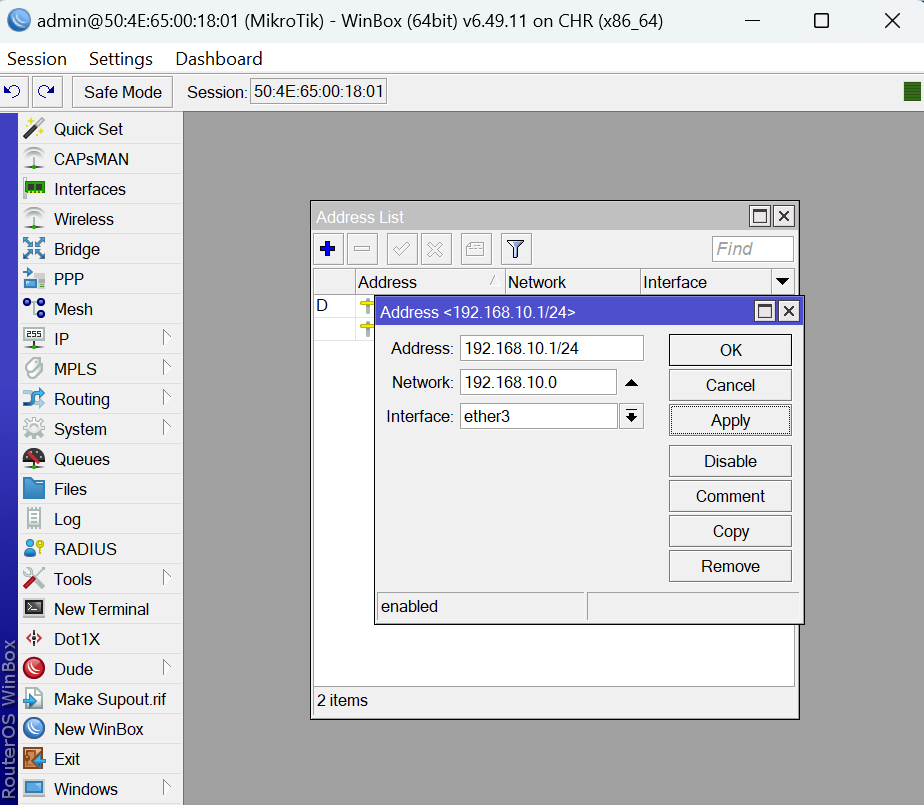924x805 pixels.
Task: Sort by Network column header
Action: (572, 282)
